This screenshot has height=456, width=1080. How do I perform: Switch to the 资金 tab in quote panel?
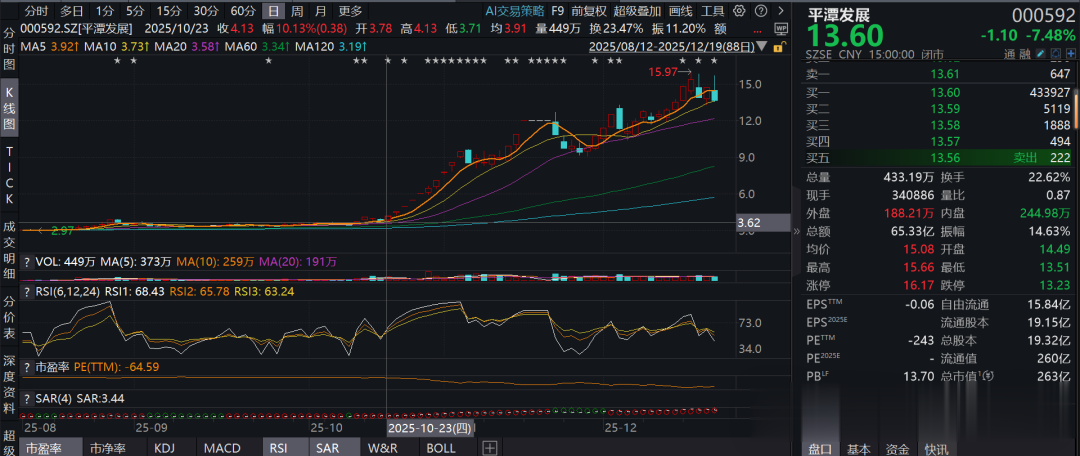tap(898, 448)
